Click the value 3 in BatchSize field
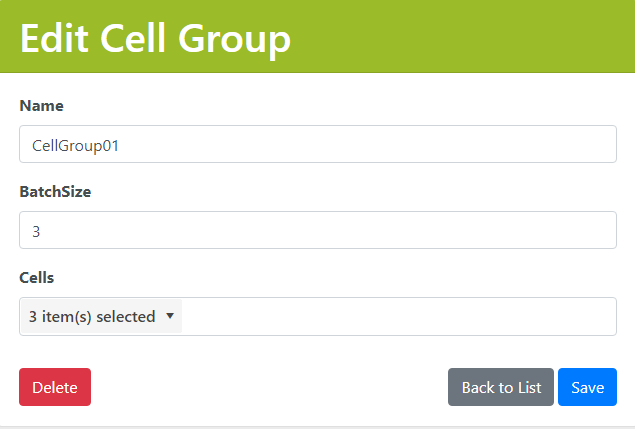 (37, 231)
